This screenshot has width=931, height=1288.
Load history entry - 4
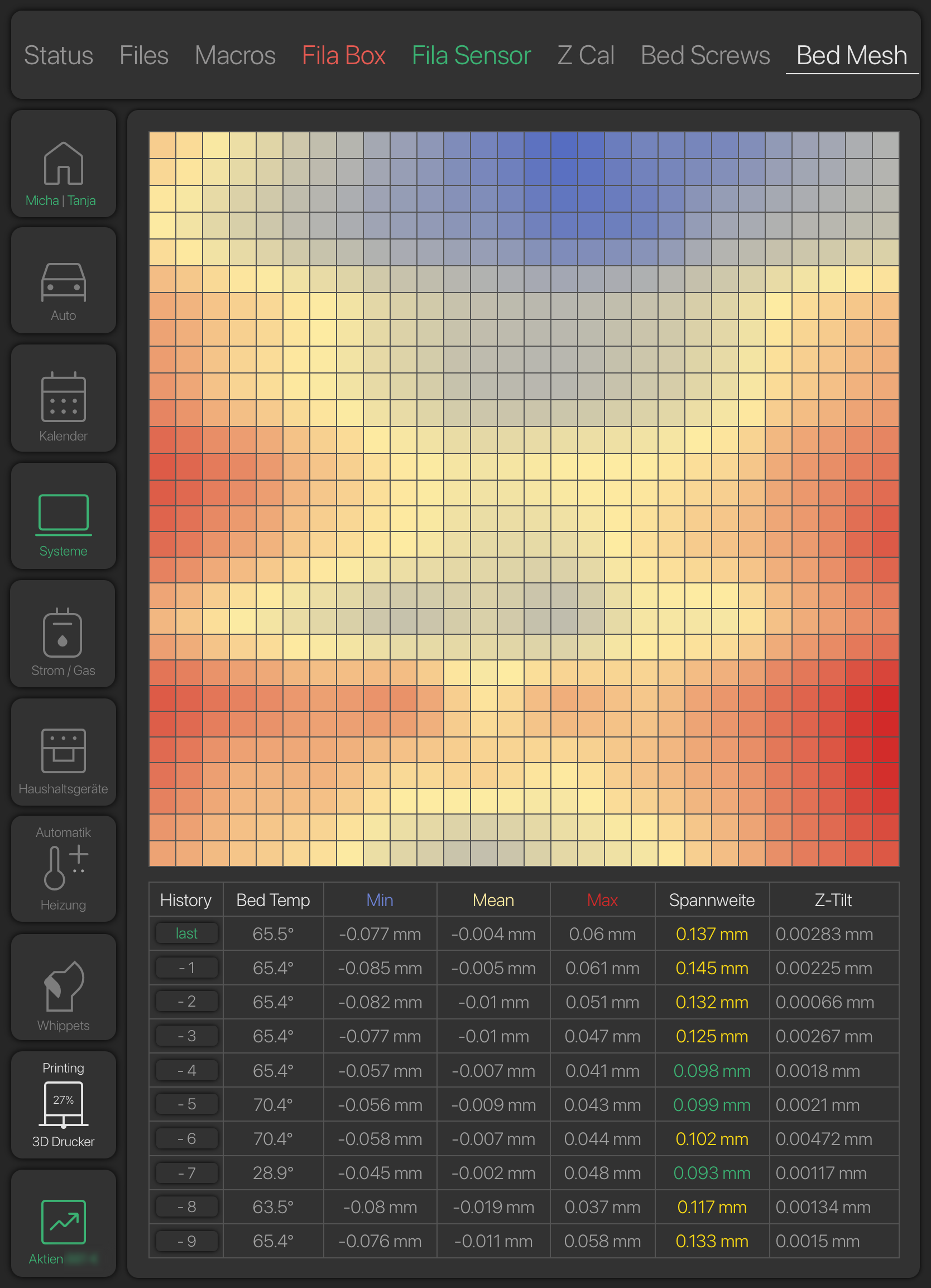click(x=186, y=1070)
